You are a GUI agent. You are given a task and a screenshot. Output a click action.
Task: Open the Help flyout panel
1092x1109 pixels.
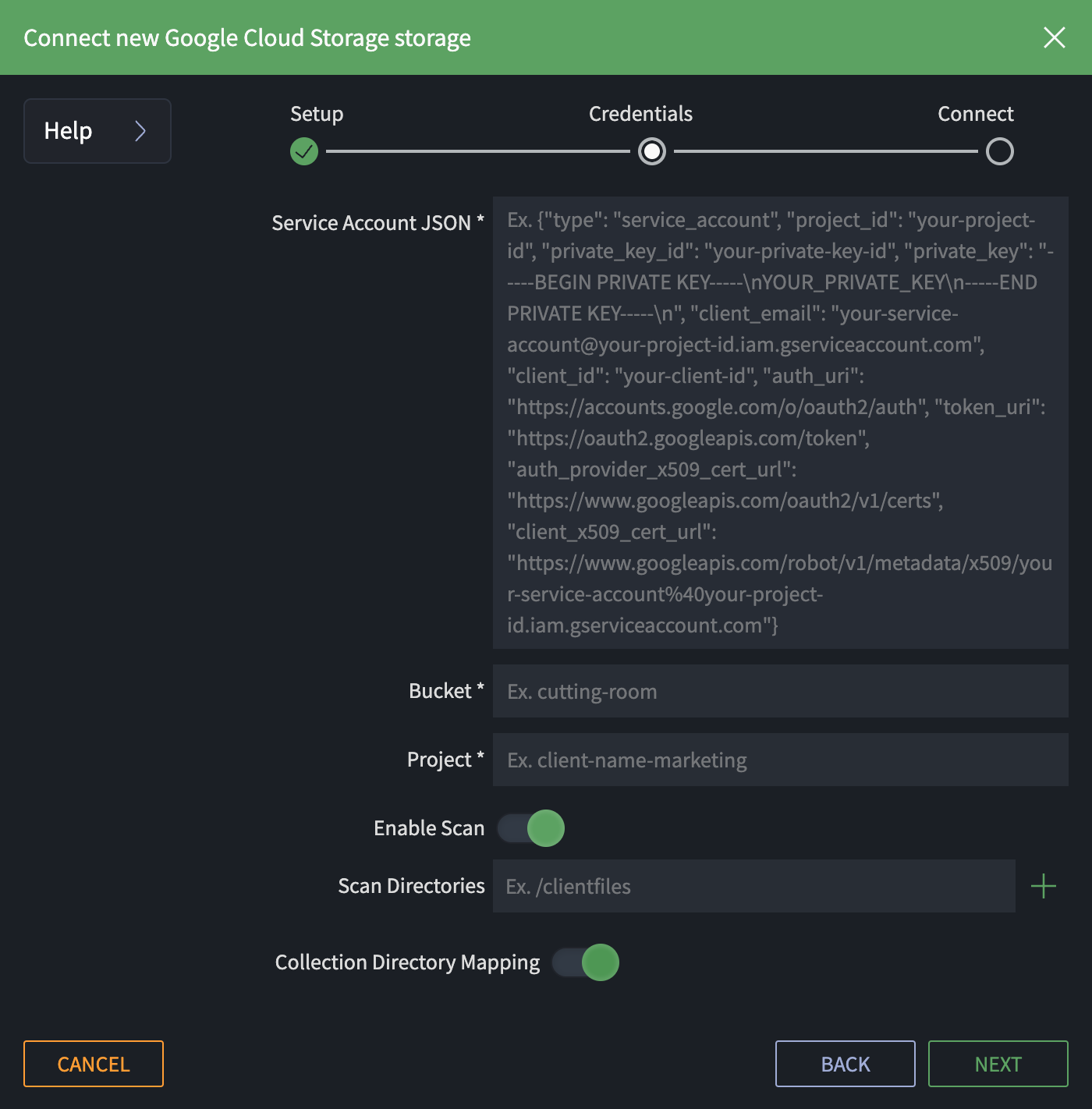(x=97, y=131)
